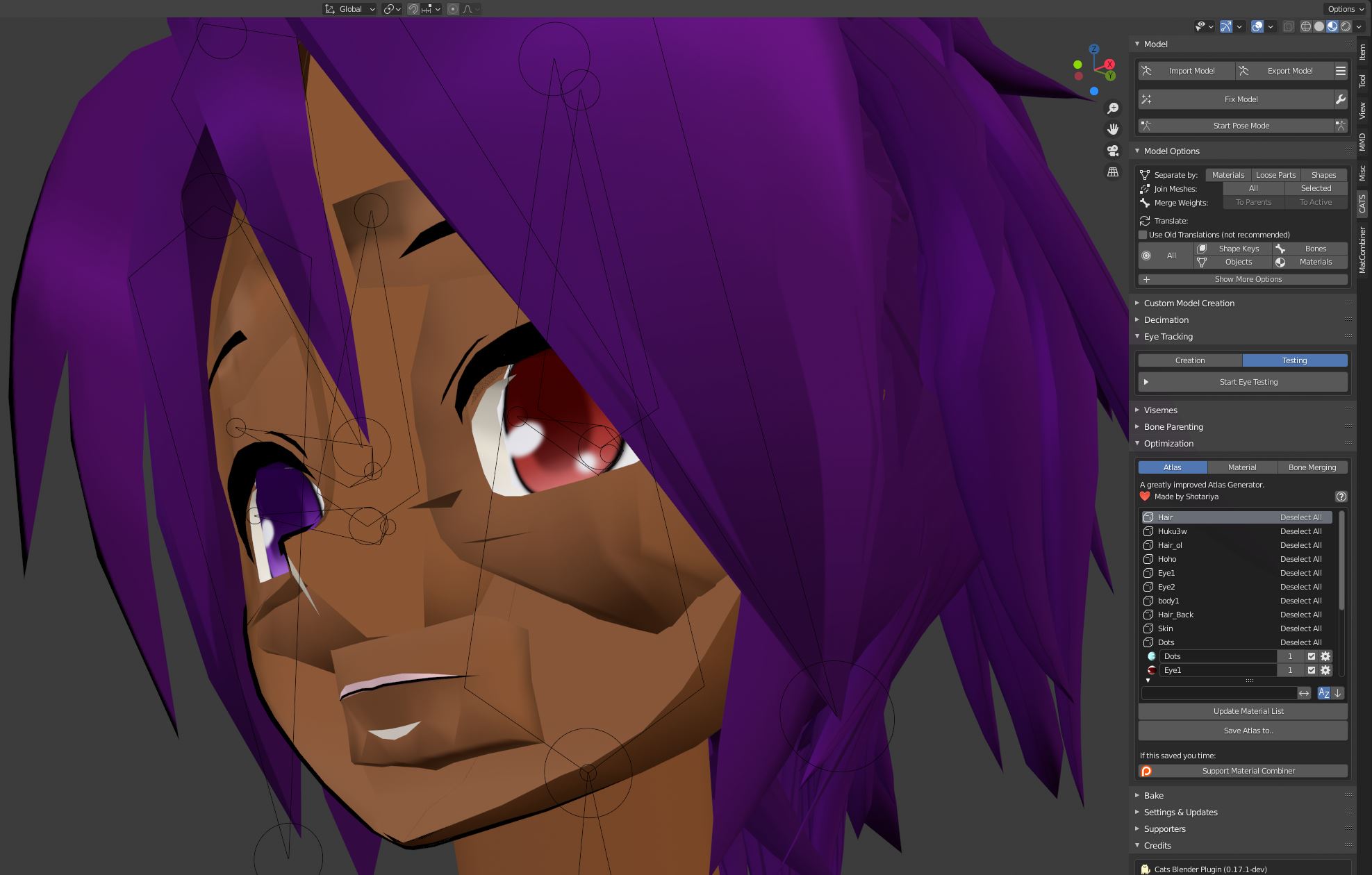Click the proportional editing falloff curve icon
The height and width of the screenshot is (875, 1372).
[468, 8]
